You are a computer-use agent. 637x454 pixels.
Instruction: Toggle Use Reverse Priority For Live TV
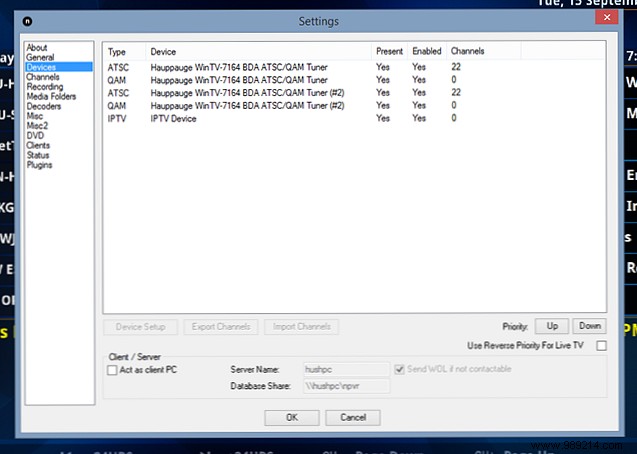click(x=601, y=346)
